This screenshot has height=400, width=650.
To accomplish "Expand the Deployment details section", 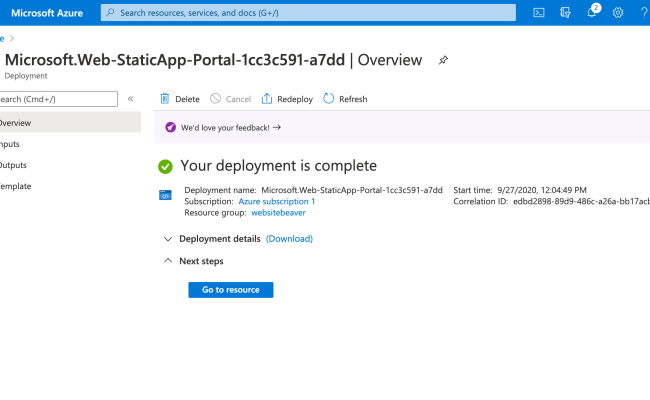I will coord(168,239).
